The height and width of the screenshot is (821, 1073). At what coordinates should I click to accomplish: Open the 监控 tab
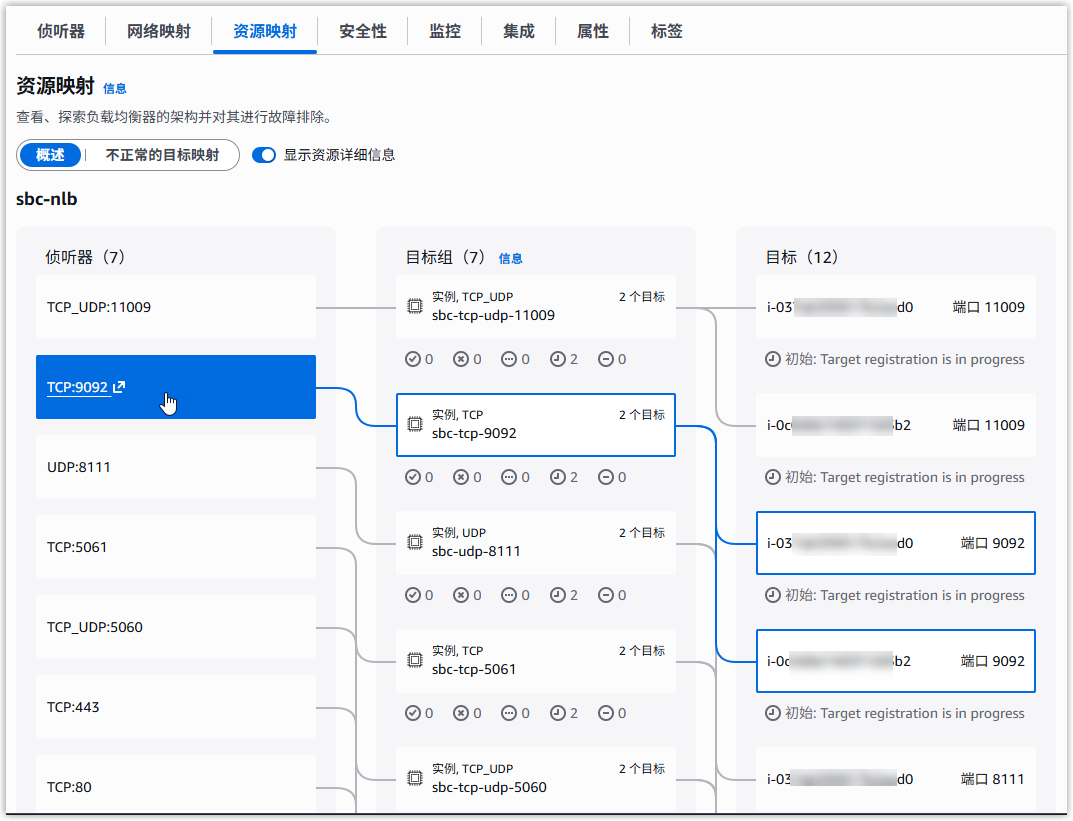pyautogui.click(x=444, y=31)
